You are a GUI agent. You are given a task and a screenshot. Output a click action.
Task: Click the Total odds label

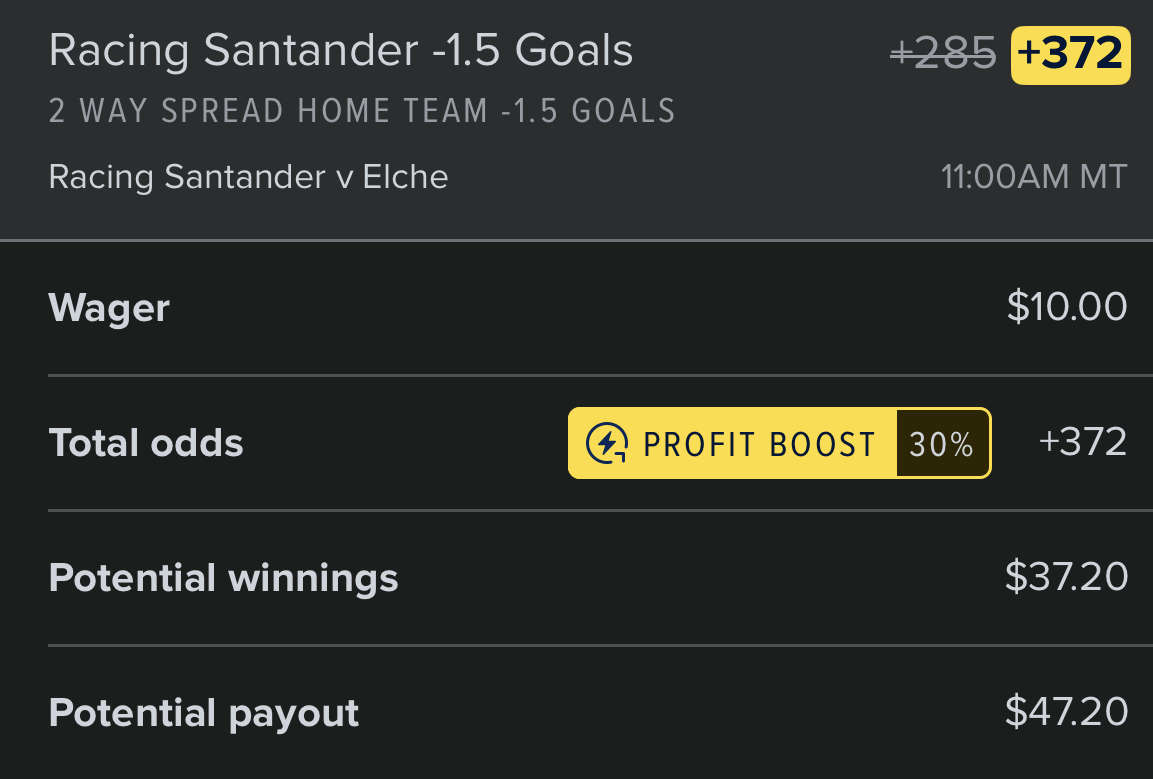pos(146,444)
